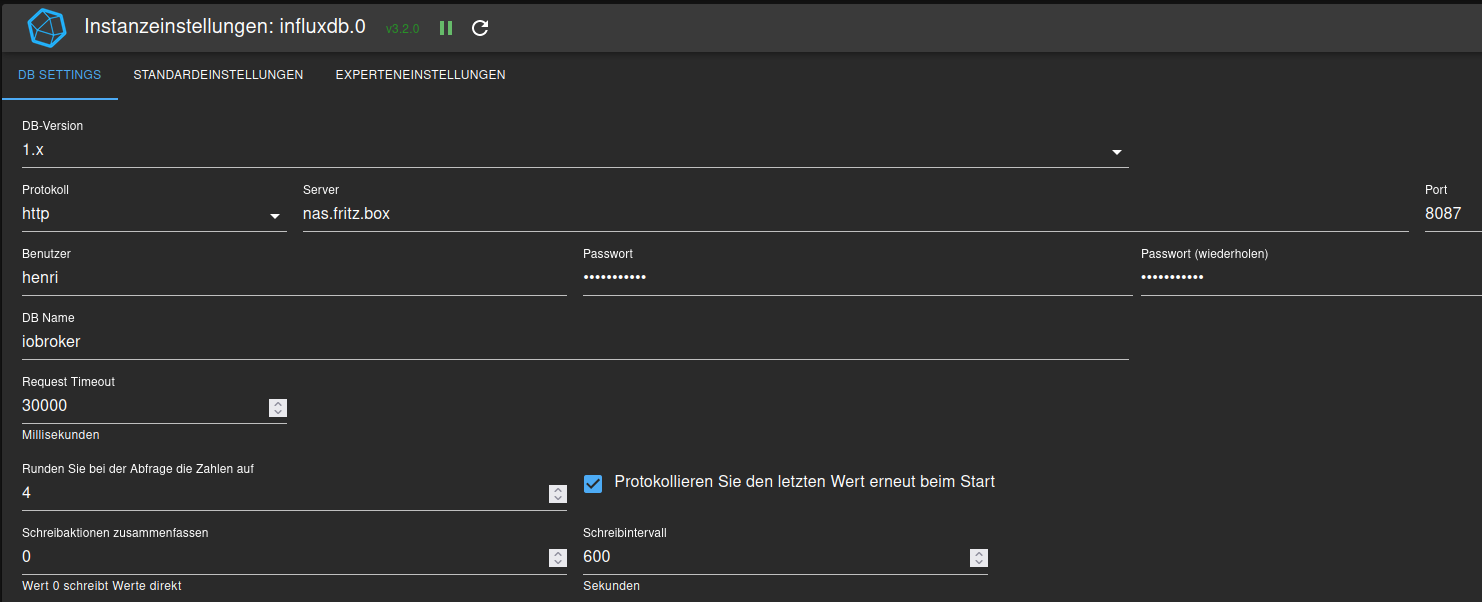Click the Port field with 8087

pos(1453,214)
